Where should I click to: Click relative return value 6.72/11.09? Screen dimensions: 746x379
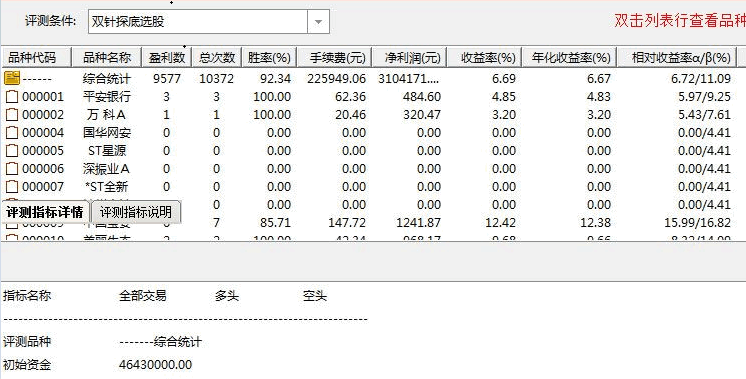click(x=700, y=78)
